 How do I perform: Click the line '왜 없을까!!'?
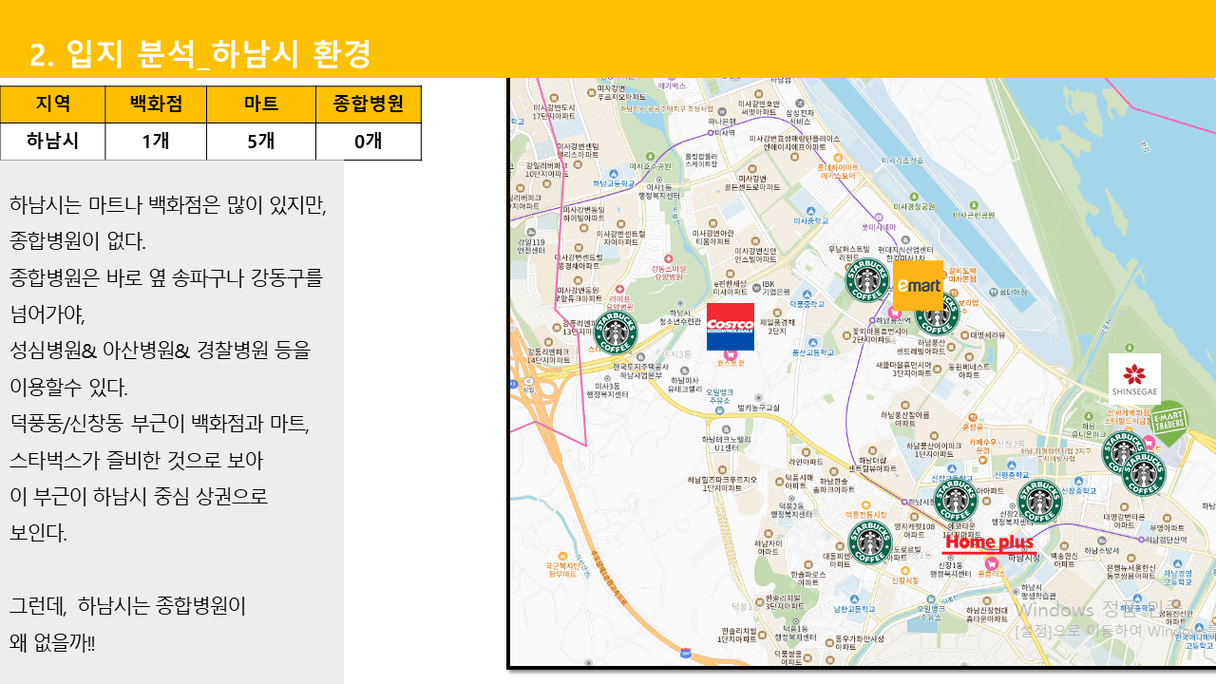(53, 642)
